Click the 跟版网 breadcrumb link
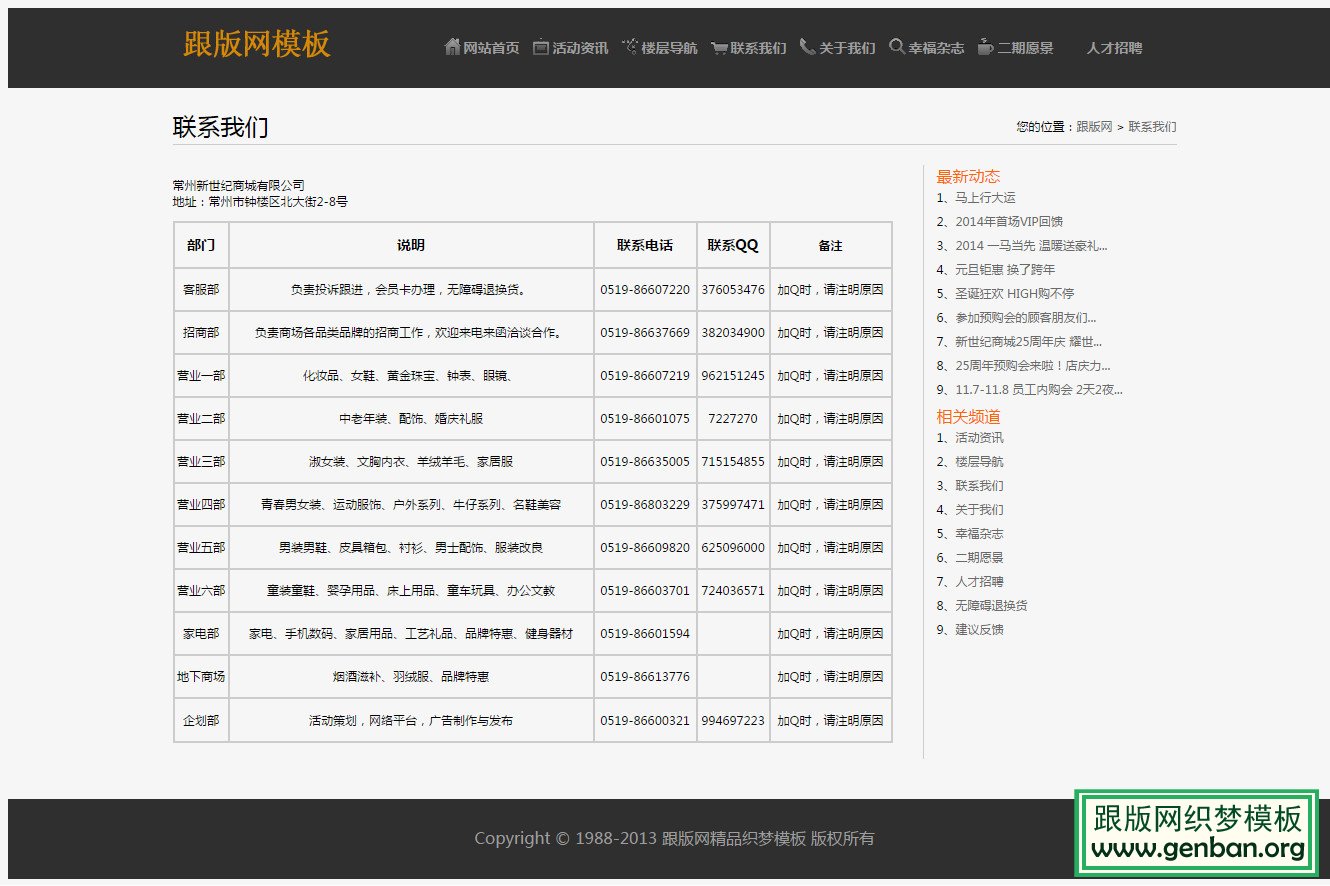The image size is (1330, 886). coord(1093,126)
